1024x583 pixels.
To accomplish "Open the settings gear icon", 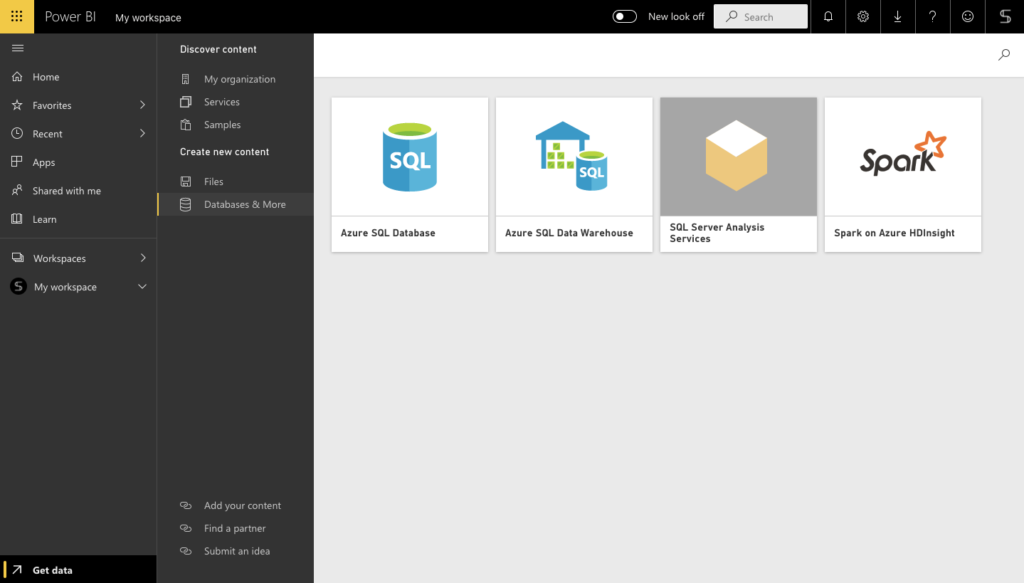I will (863, 17).
